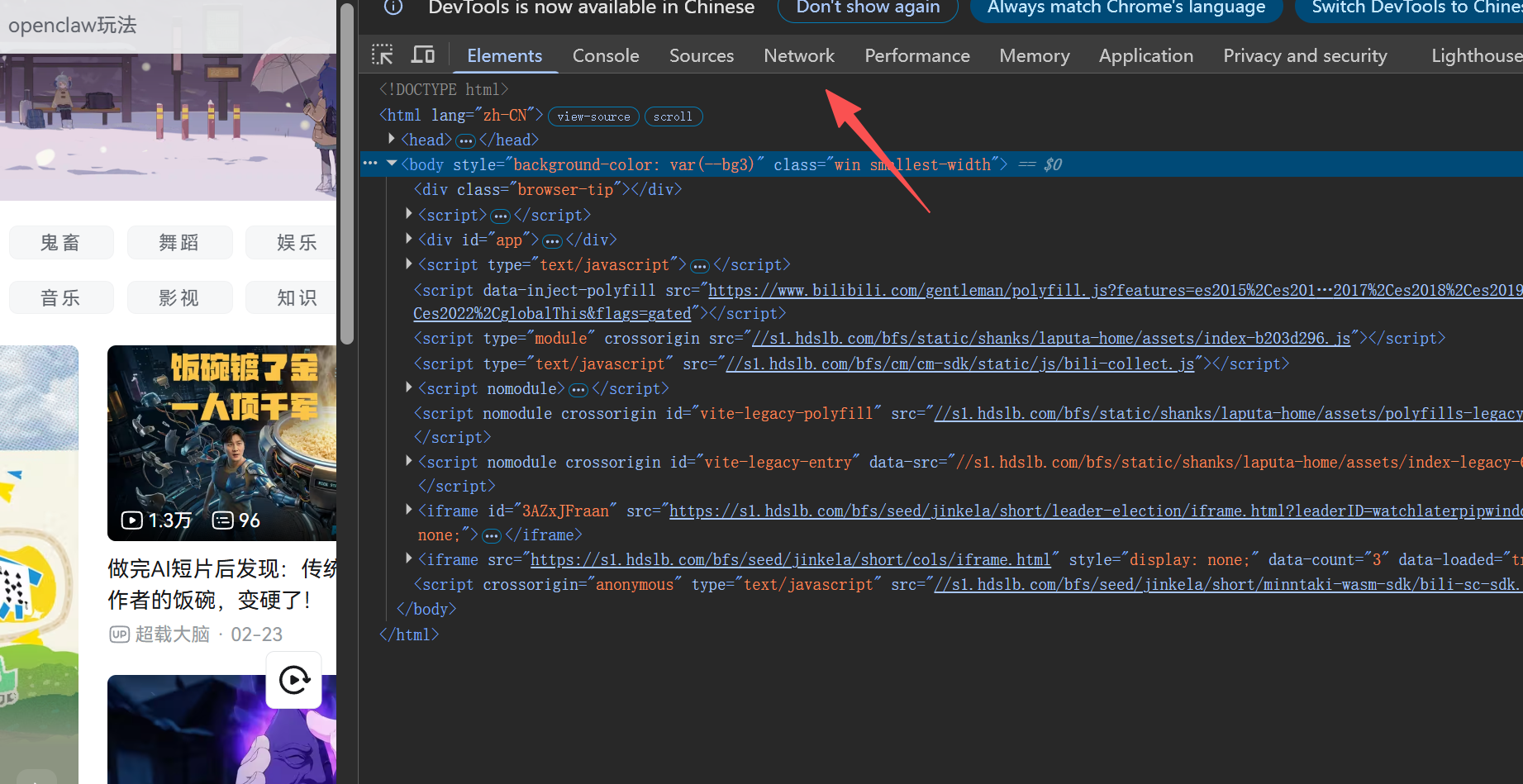The image size is (1523, 784).
Task: Toggle the device toolbar icon
Action: (423, 55)
